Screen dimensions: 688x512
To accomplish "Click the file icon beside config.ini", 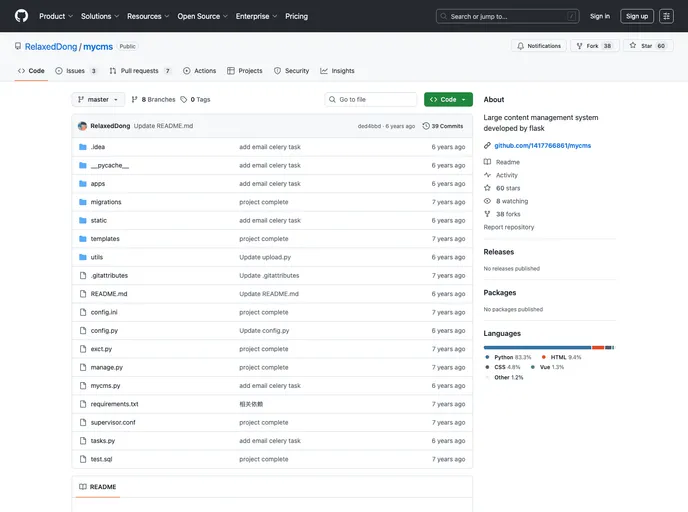I will point(82,312).
